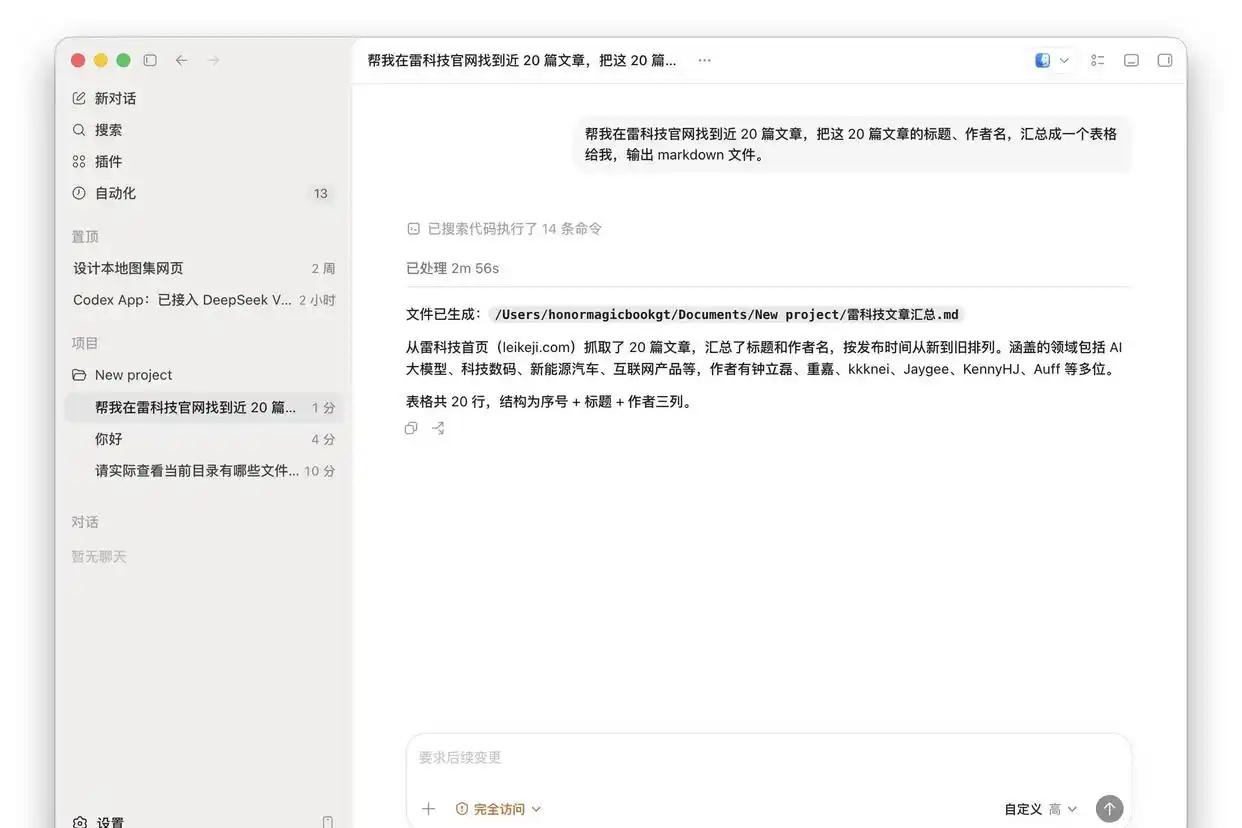Click the pencil icon next to 新对话
The image size is (1242, 828).
pyautogui.click(x=79, y=98)
